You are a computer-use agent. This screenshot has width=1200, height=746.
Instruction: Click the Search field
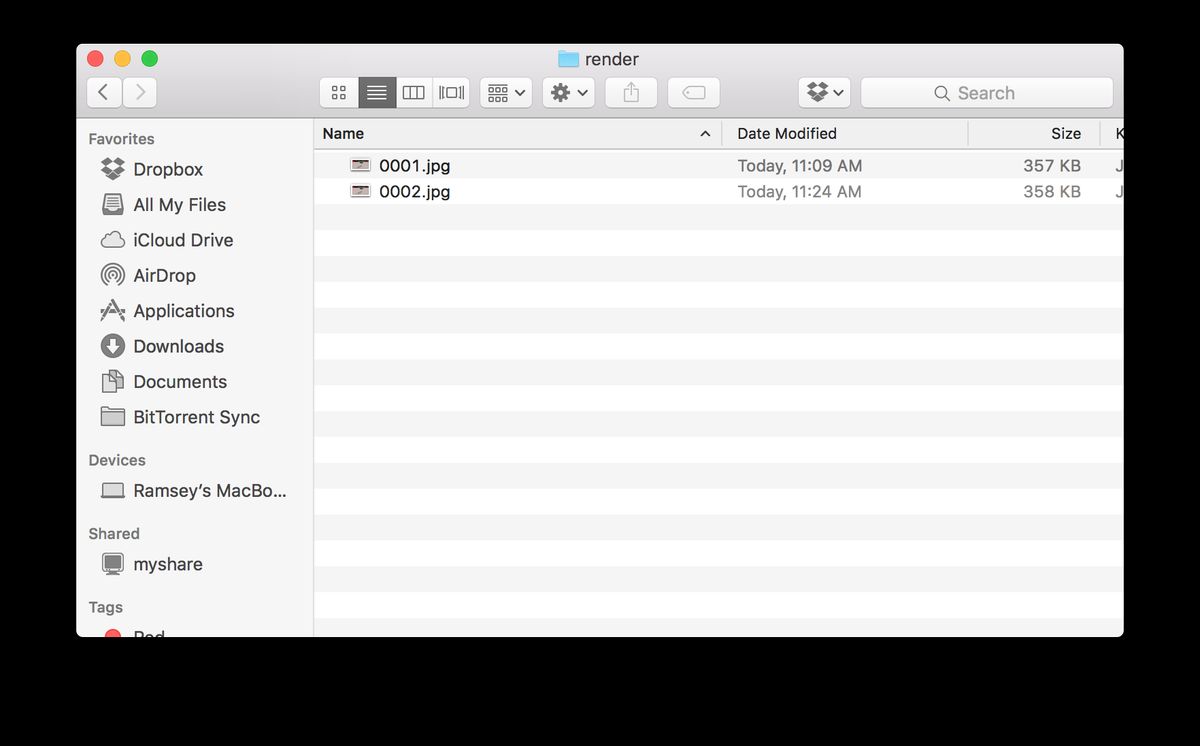[986, 93]
